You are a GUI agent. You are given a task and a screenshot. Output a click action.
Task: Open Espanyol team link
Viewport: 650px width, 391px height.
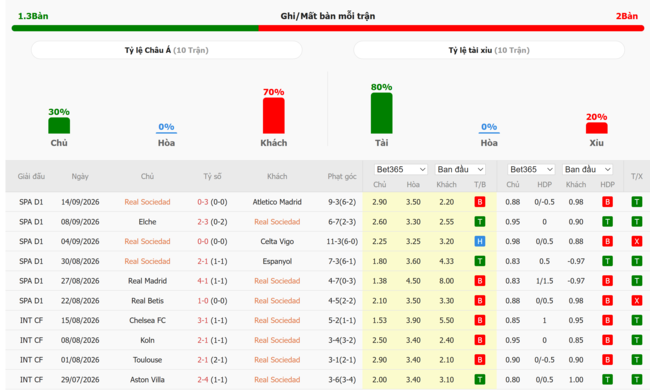tap(277, 261)
